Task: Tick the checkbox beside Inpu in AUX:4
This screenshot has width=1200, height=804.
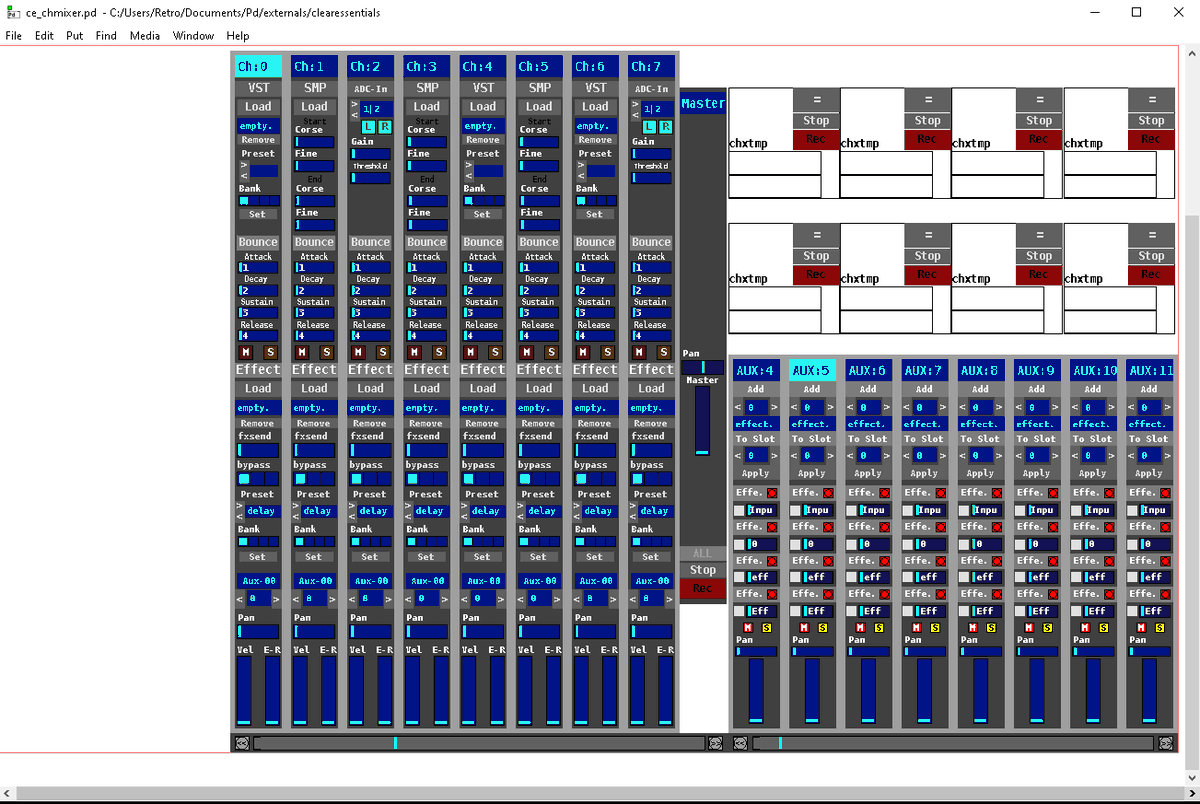Action: click(x=740, y=510)
